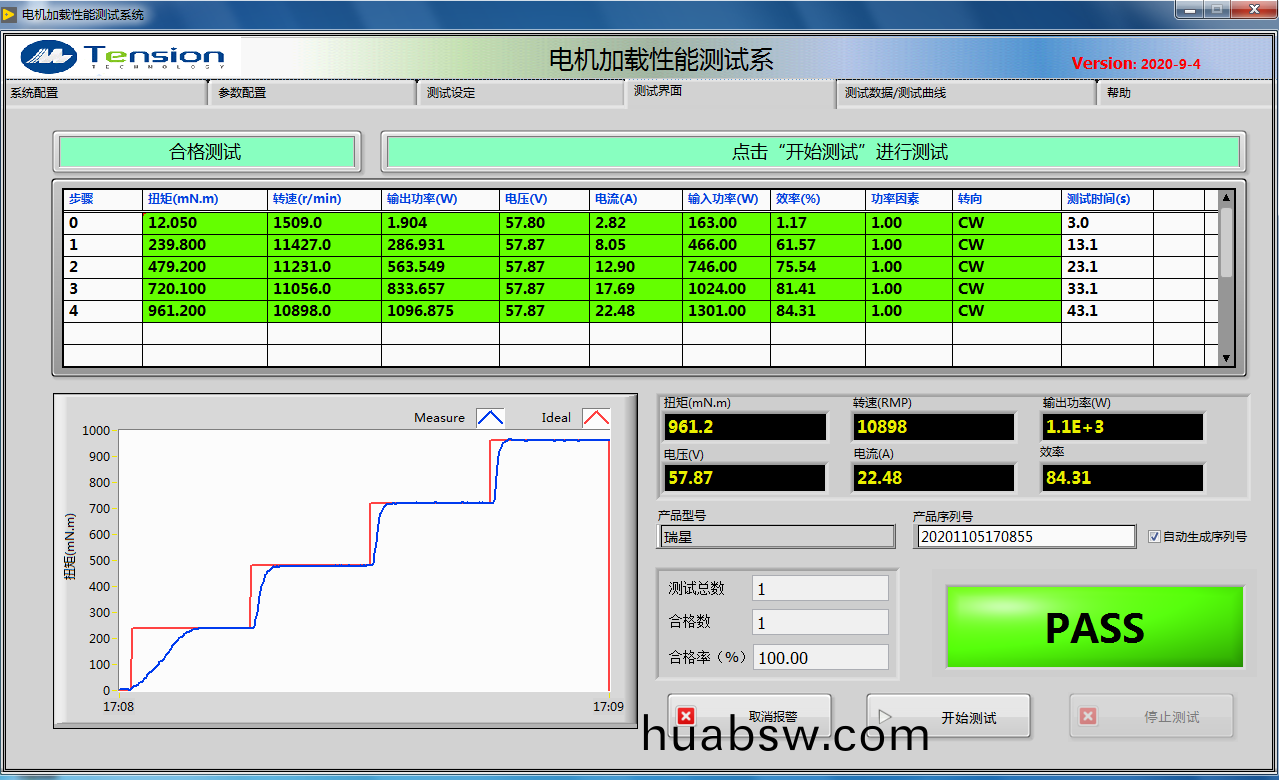This screenshot has width=1279, height=780.
Task: Click the red X icon on 取消报警
Action: pos(686,716)
